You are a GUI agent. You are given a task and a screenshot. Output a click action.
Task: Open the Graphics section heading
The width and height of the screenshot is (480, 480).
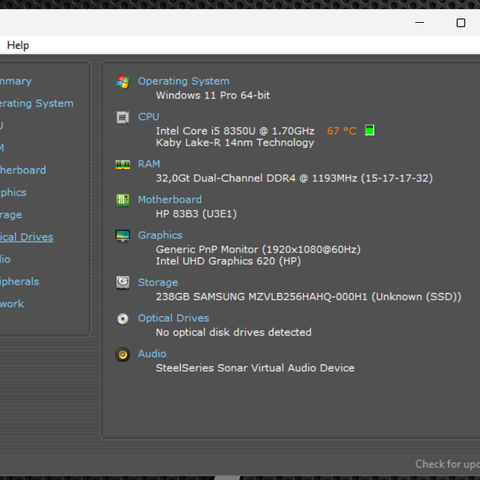[160, 235]
